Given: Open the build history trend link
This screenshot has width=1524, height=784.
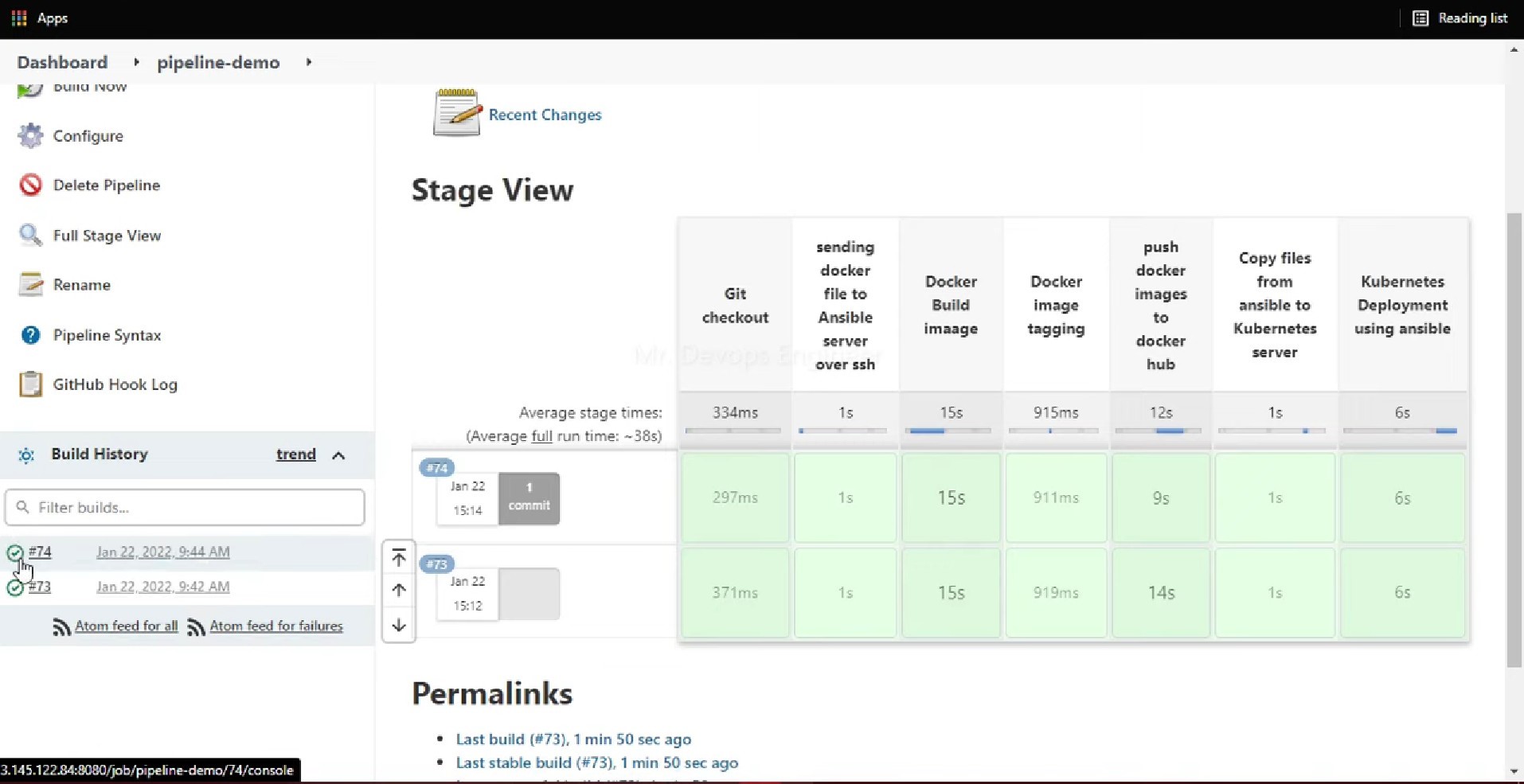Looking at the screenshot, I should tap(296, 454).
